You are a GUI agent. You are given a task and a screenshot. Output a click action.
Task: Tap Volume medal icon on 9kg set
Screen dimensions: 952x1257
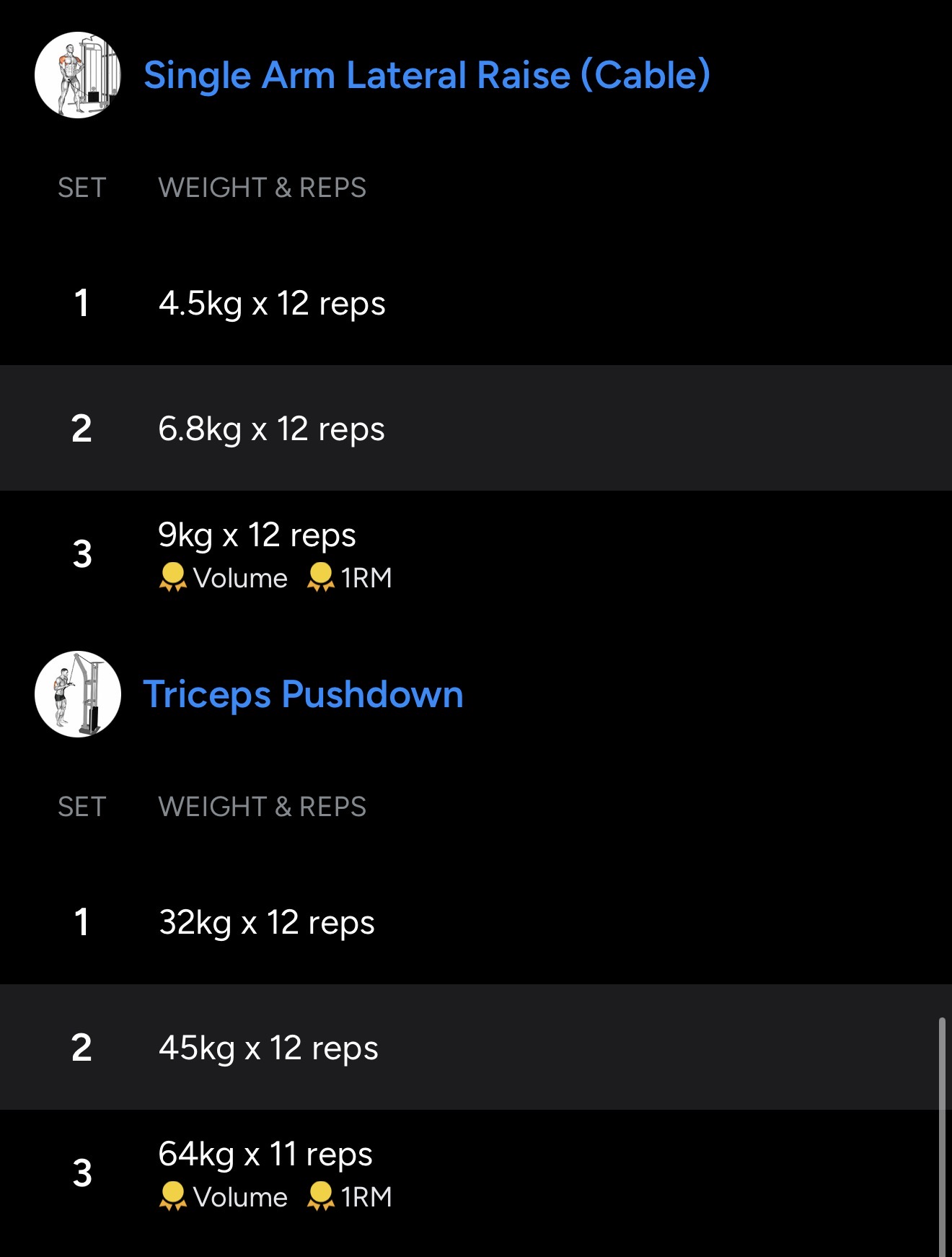(172, 578)
